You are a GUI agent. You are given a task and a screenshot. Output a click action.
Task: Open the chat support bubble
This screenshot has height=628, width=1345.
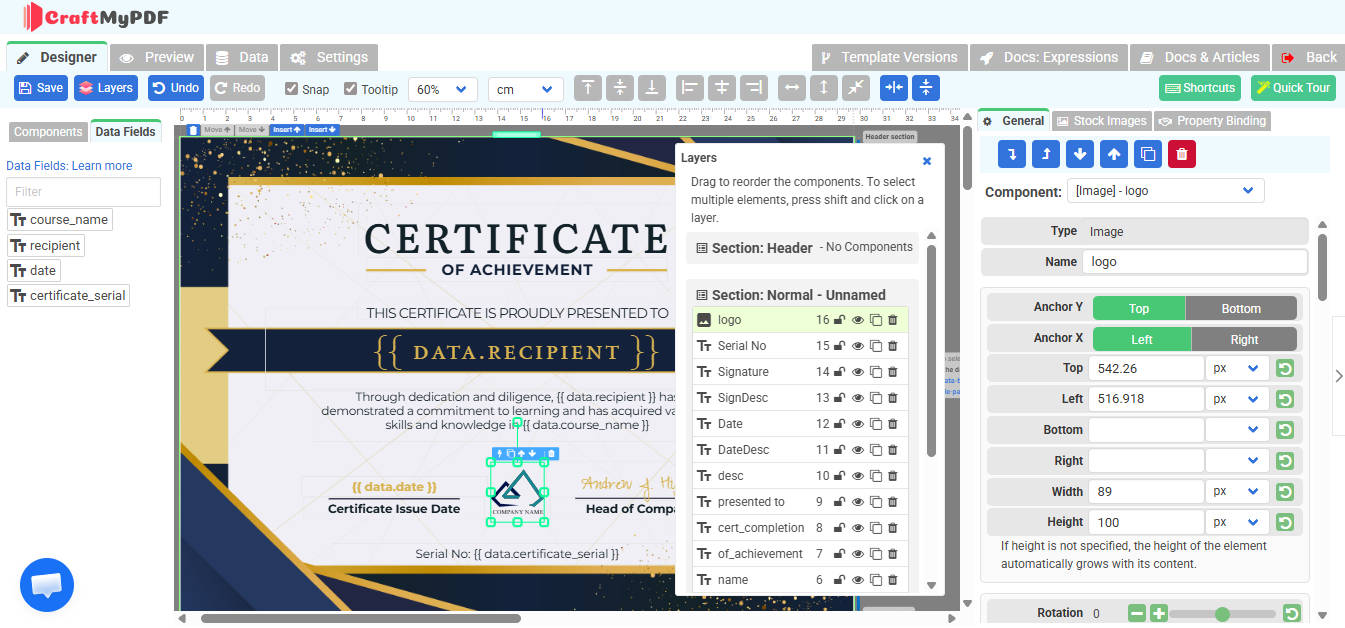47,585
